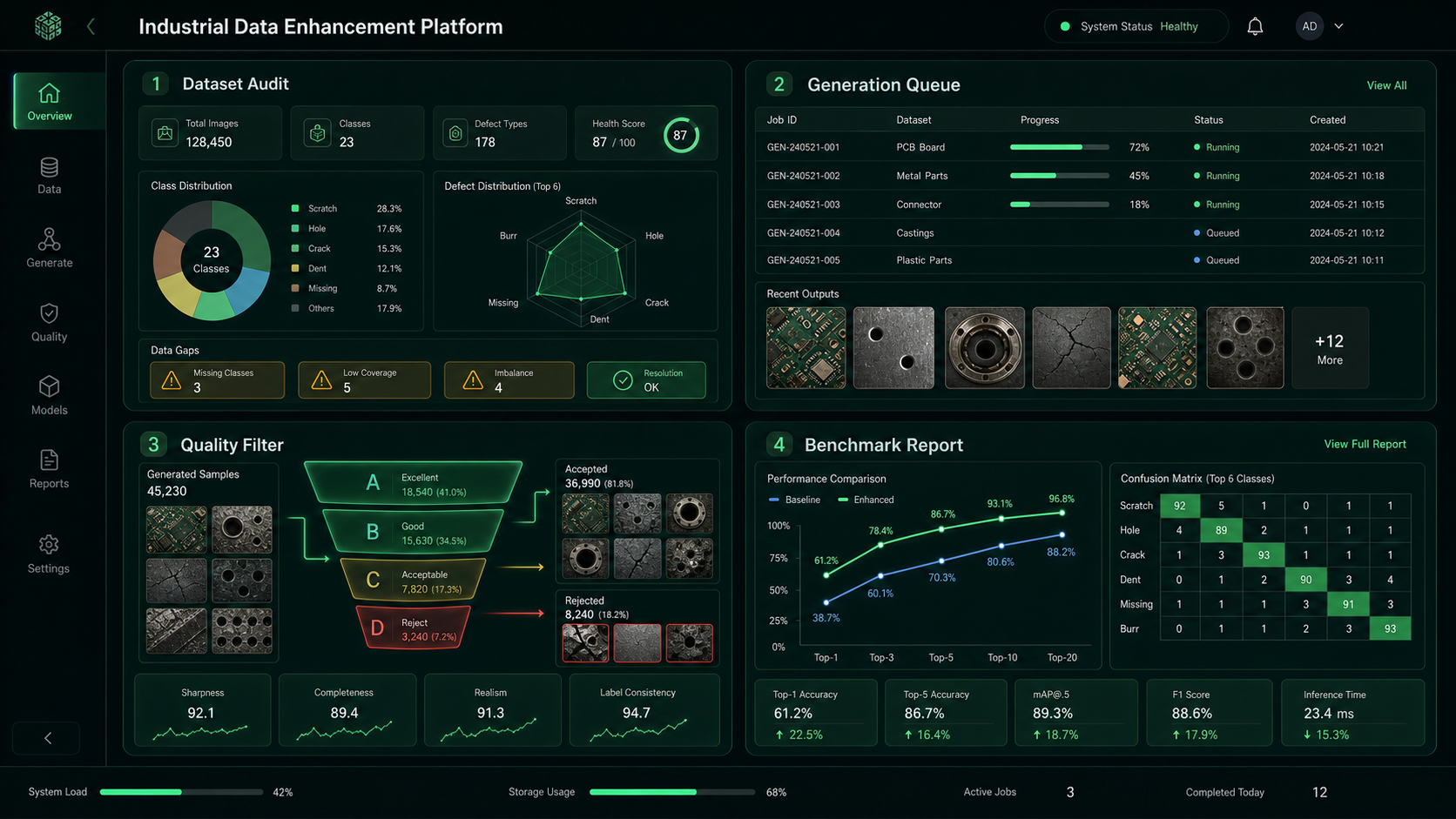Select job row GEN-240521-003
Screen dimensions: 1456x819
[x=1089, y=205]
